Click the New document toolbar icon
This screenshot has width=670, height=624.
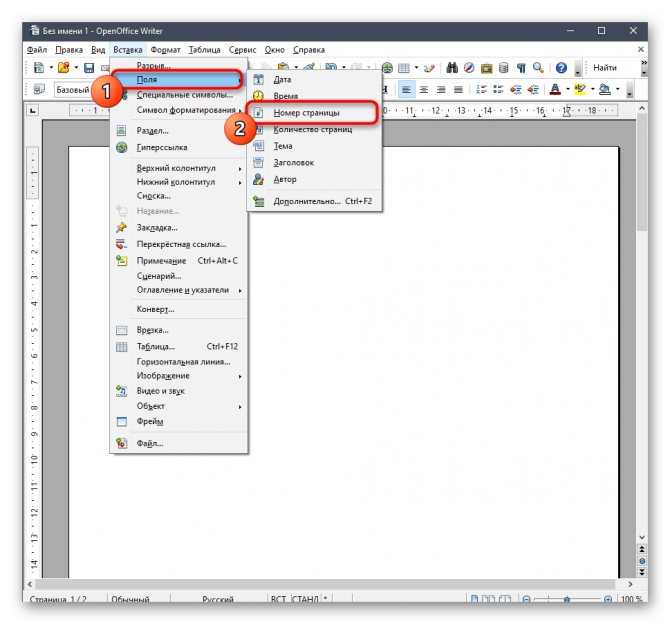[x=39, y=68]
